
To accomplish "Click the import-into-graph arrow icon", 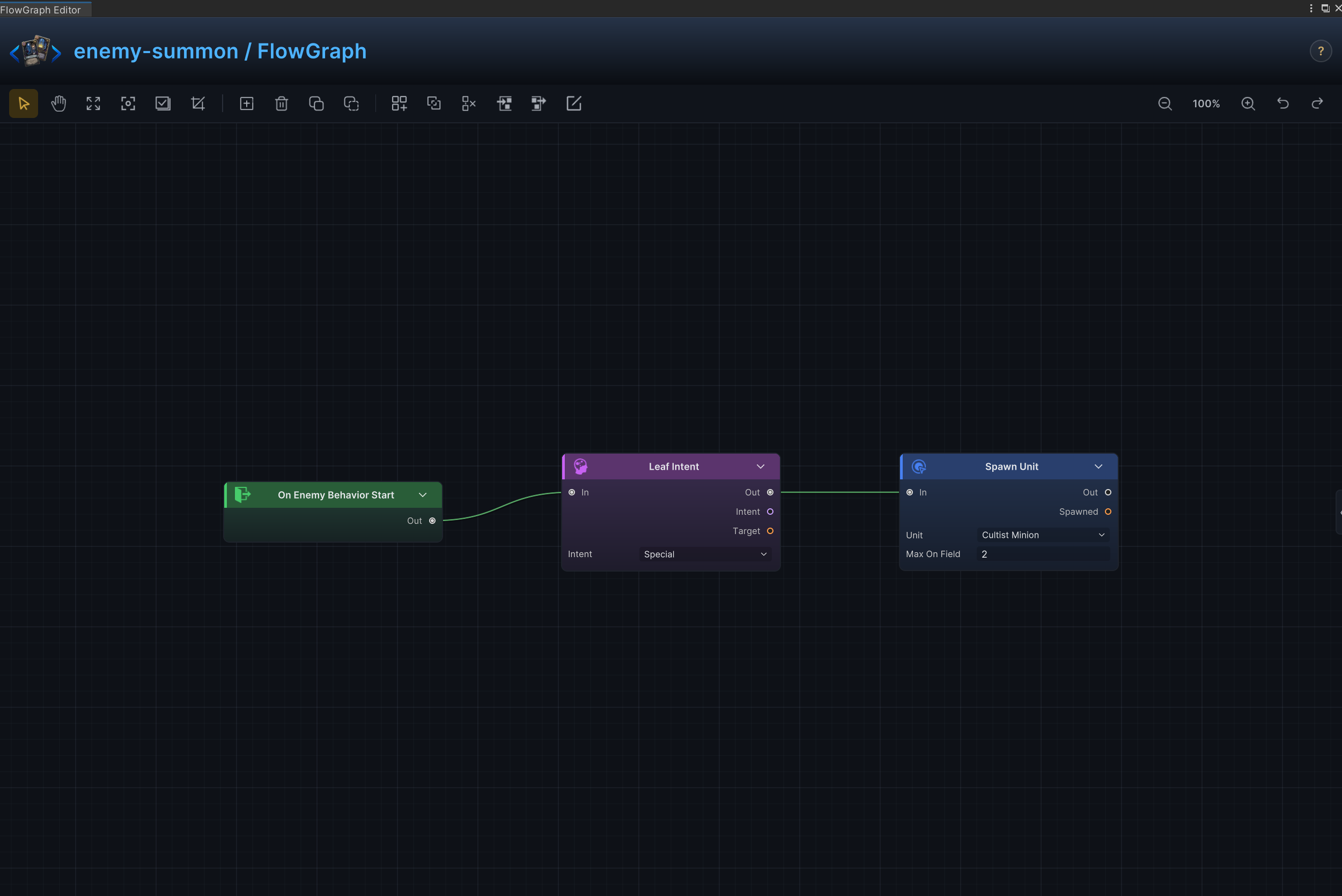I will pyautogui.click(x=504, y=103).
